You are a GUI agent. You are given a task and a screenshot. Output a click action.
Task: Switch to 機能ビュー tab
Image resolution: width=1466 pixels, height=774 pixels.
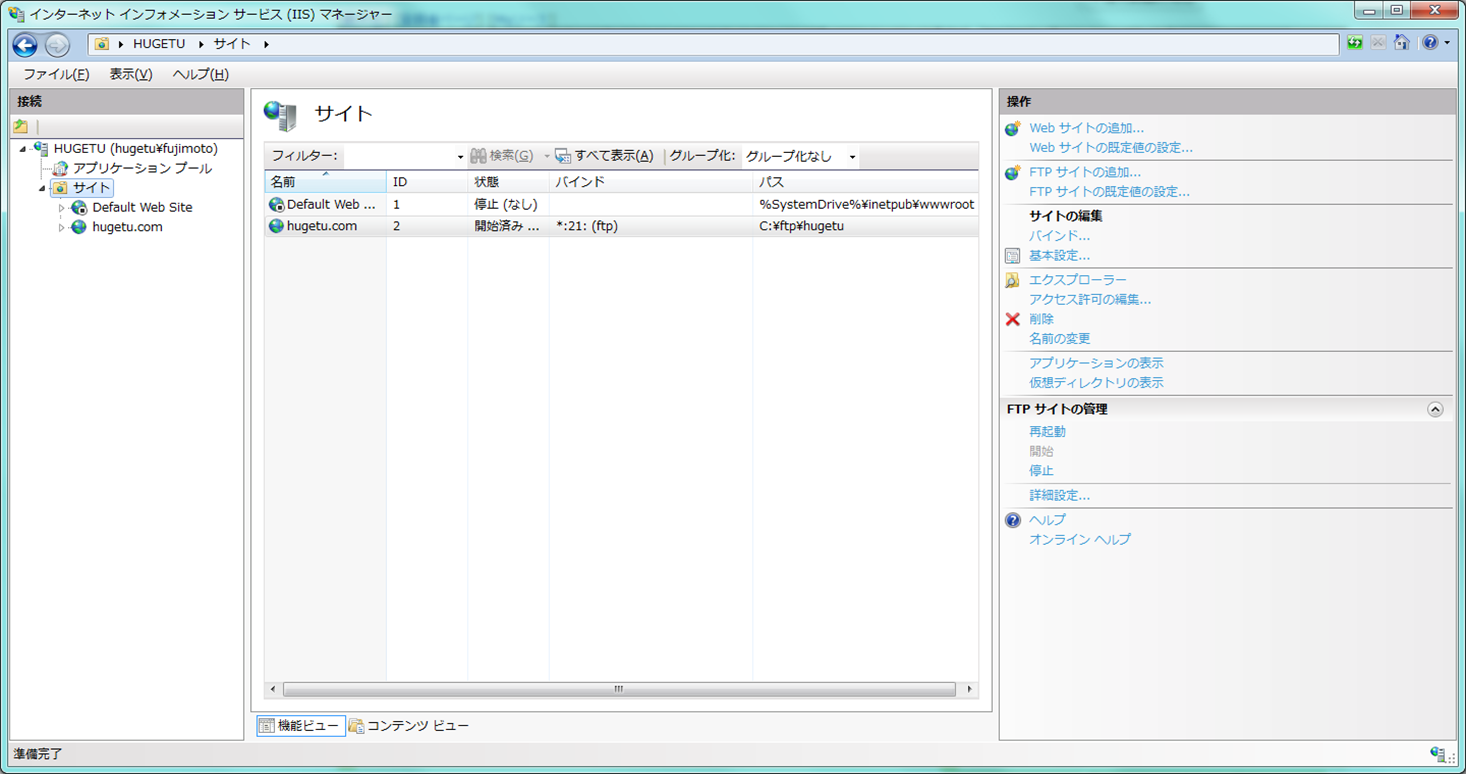pyautogui.click(x=301, y=726)
